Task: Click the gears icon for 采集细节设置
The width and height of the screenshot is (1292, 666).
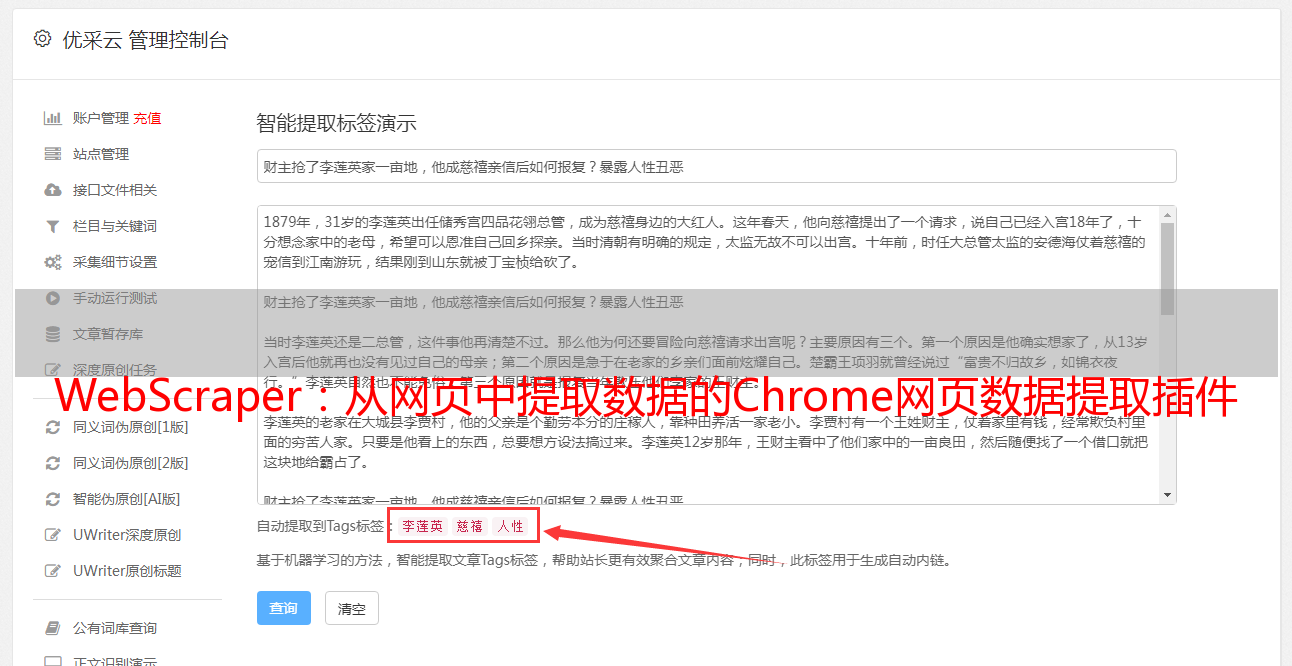Action: click(x=53, y=262)
